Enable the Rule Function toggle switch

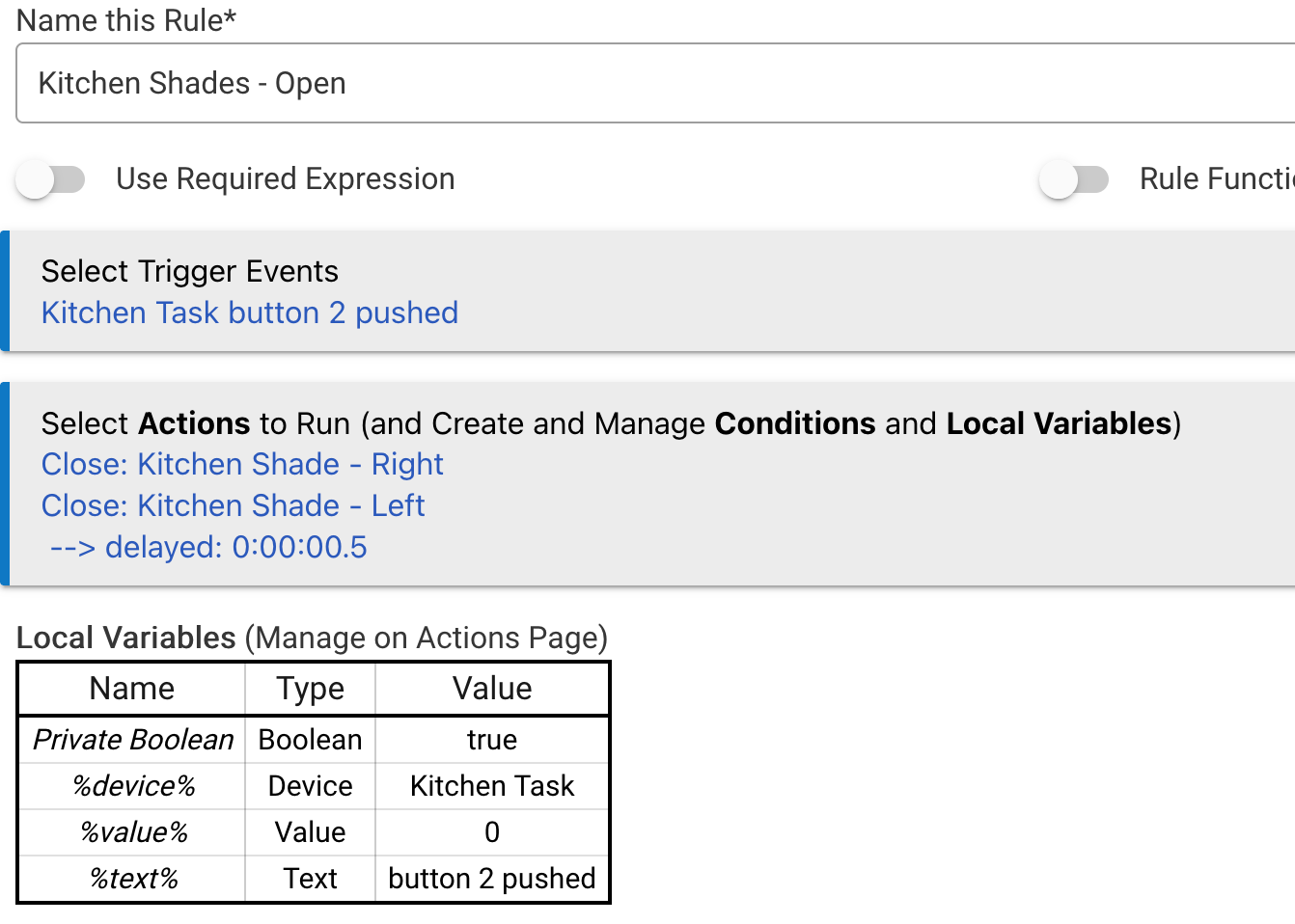coord(1073,179)
